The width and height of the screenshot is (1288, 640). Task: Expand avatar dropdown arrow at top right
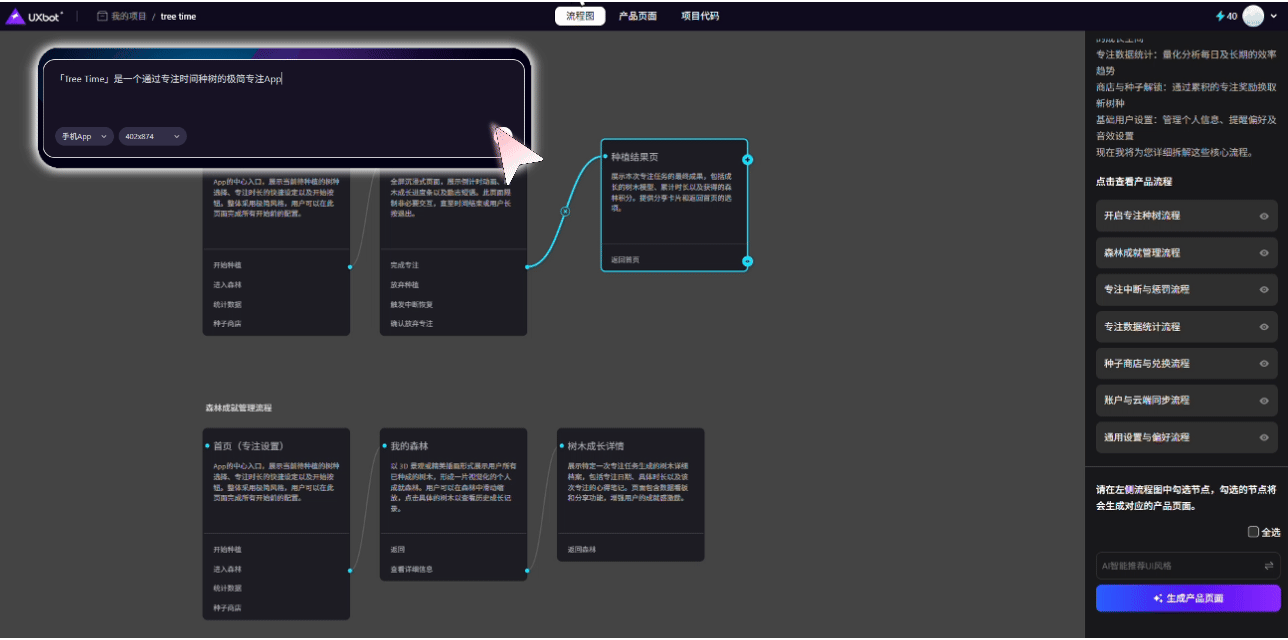coord(1272,16)
